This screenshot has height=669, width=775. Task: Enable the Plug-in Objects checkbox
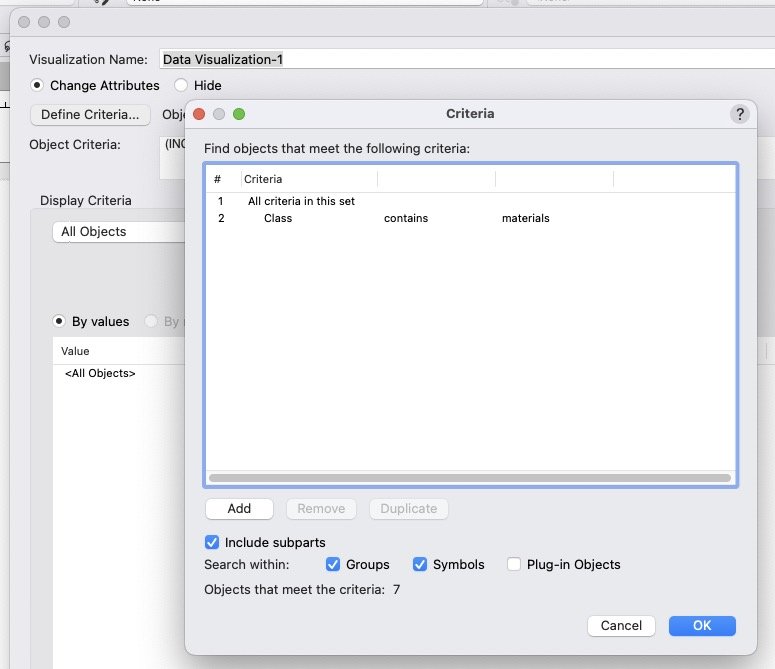[513, 565]
